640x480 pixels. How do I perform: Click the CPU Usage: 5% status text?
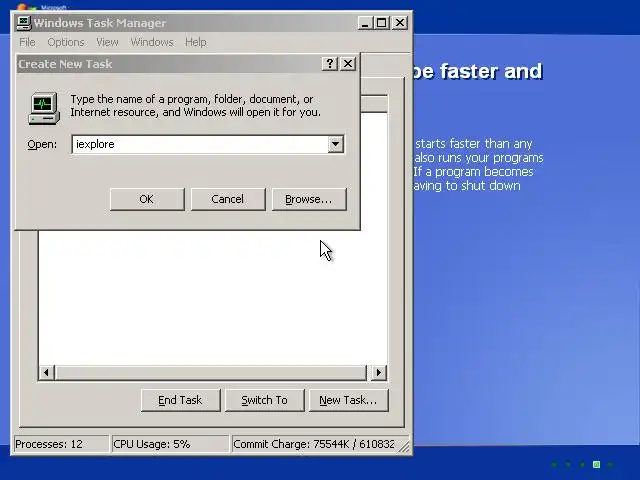click(x=152, y=444)
